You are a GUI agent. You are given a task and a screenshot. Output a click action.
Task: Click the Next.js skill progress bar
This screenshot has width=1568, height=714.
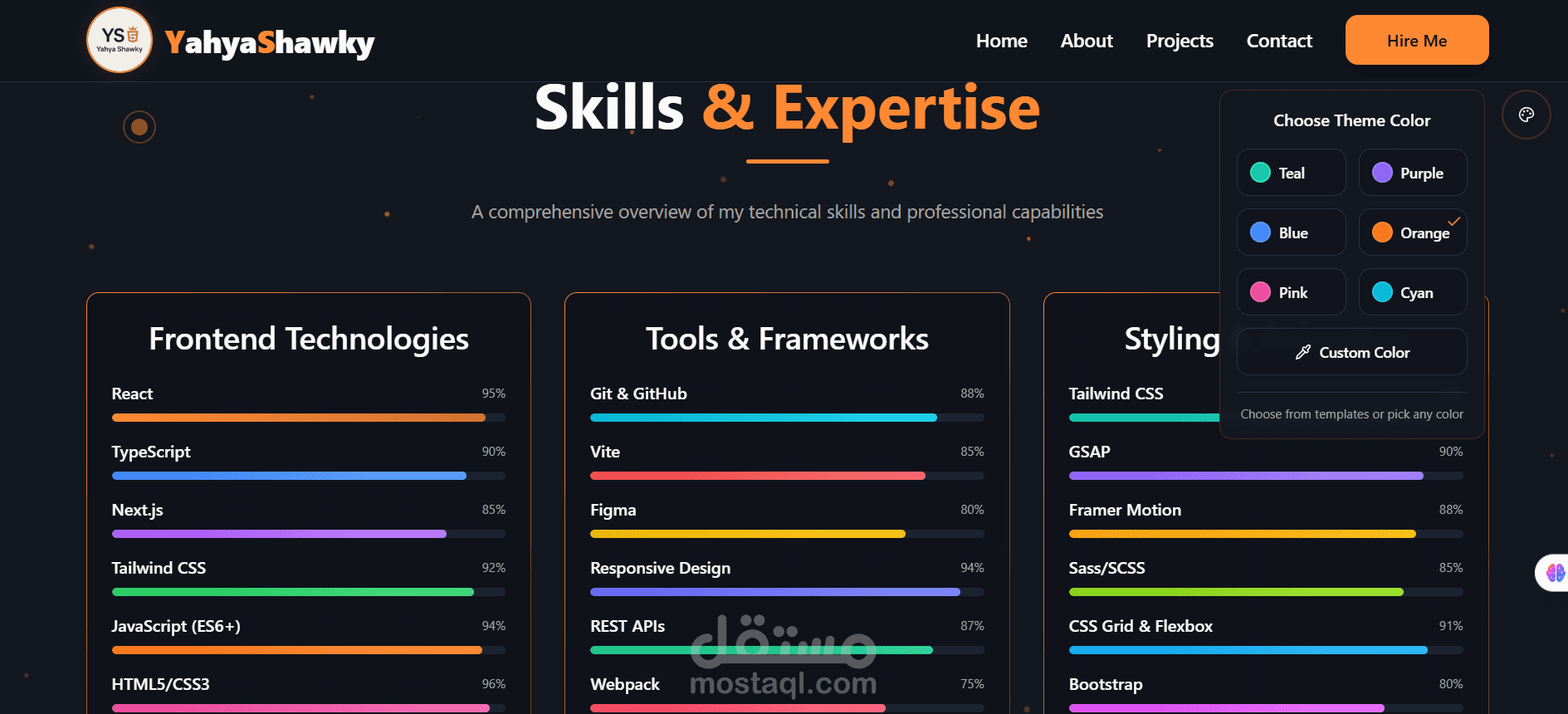point(309,534)
